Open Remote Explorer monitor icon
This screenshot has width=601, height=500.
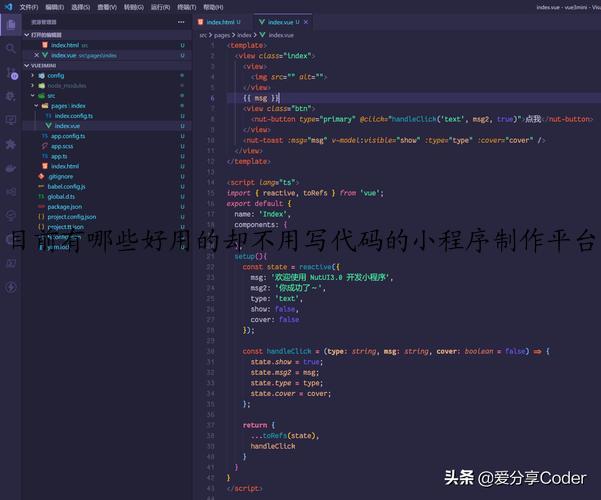pos(11,120)
